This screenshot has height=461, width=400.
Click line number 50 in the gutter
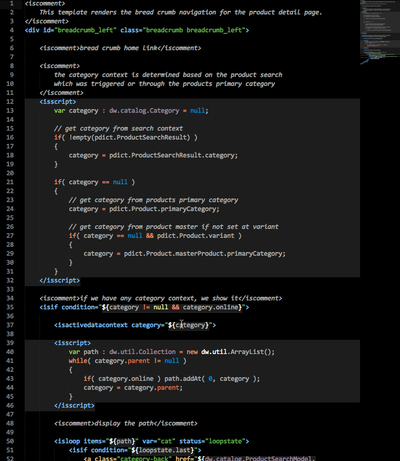10,441
